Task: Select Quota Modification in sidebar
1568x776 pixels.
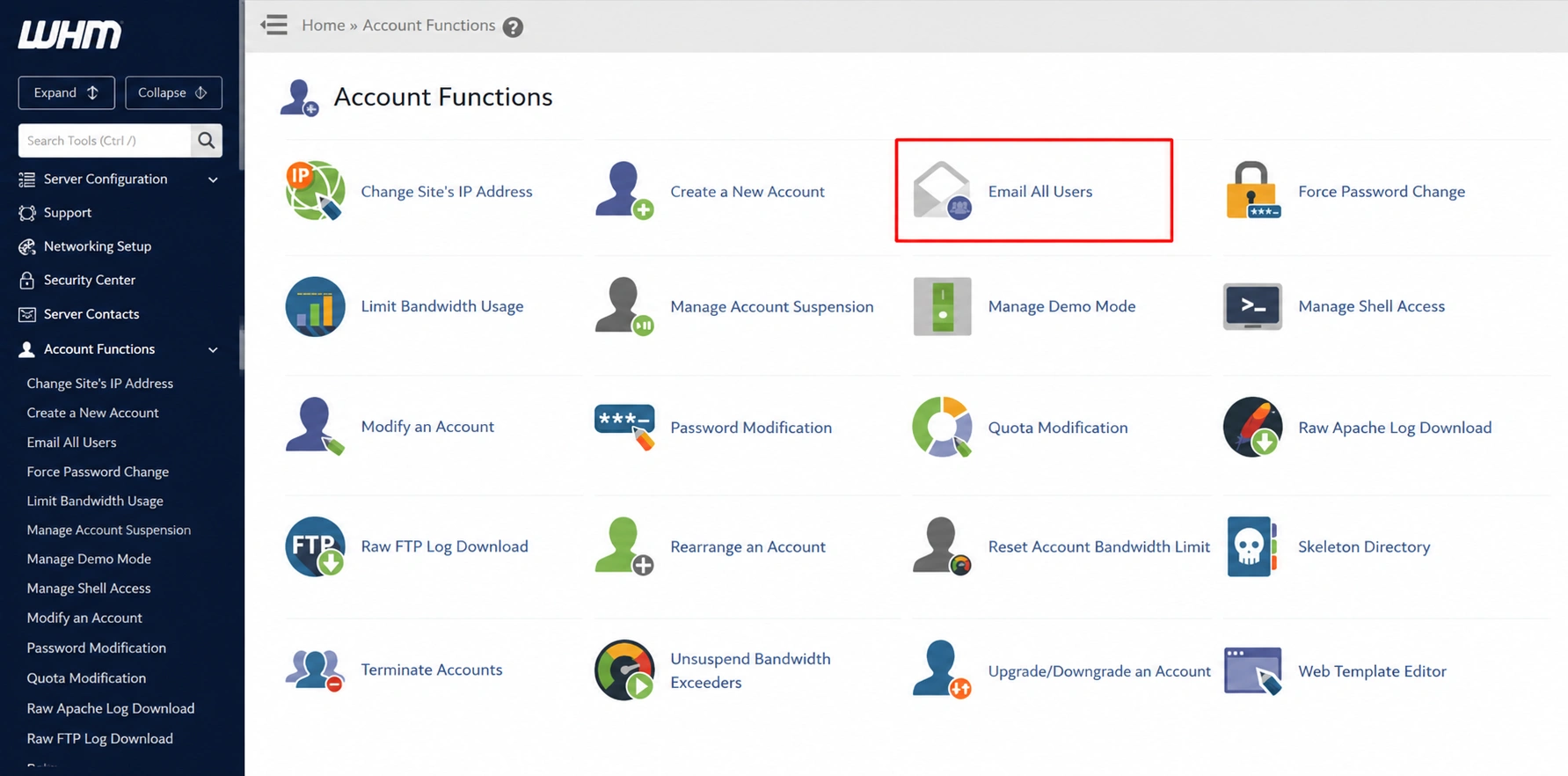Action: [x=86, y=678]
